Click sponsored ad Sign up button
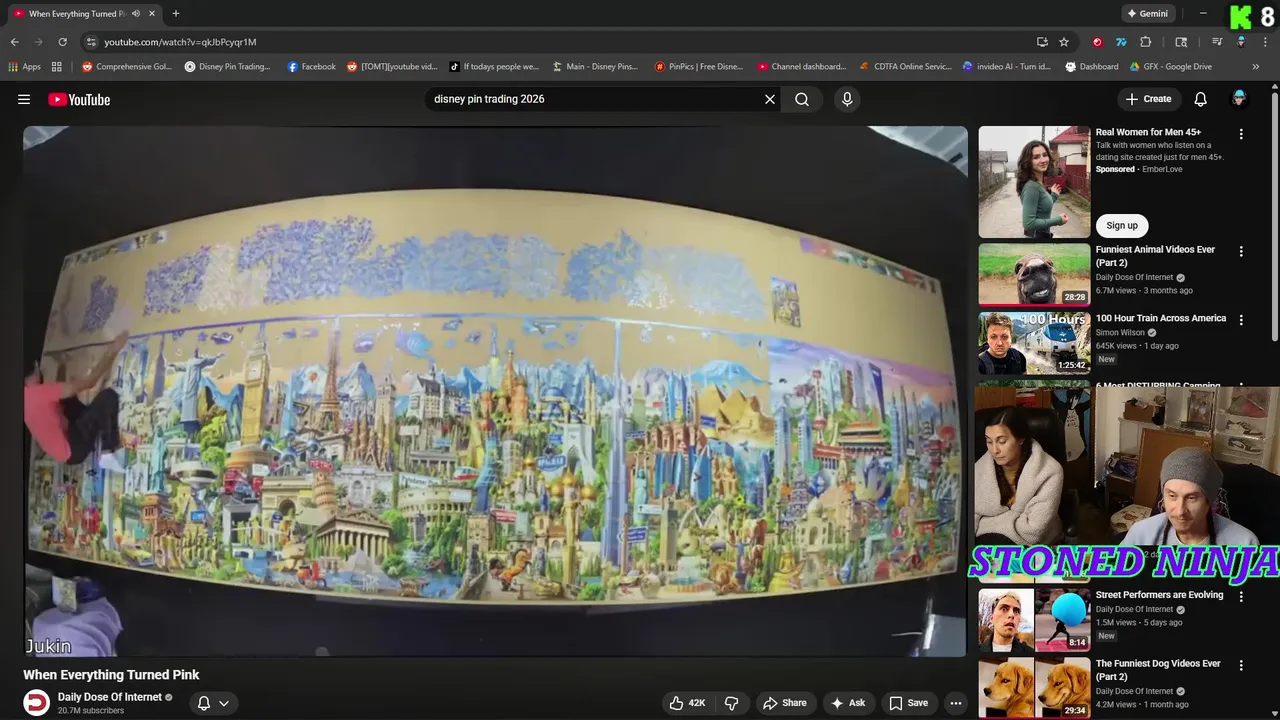Screen dimensions: 1280x720 tap(1122, 225)
